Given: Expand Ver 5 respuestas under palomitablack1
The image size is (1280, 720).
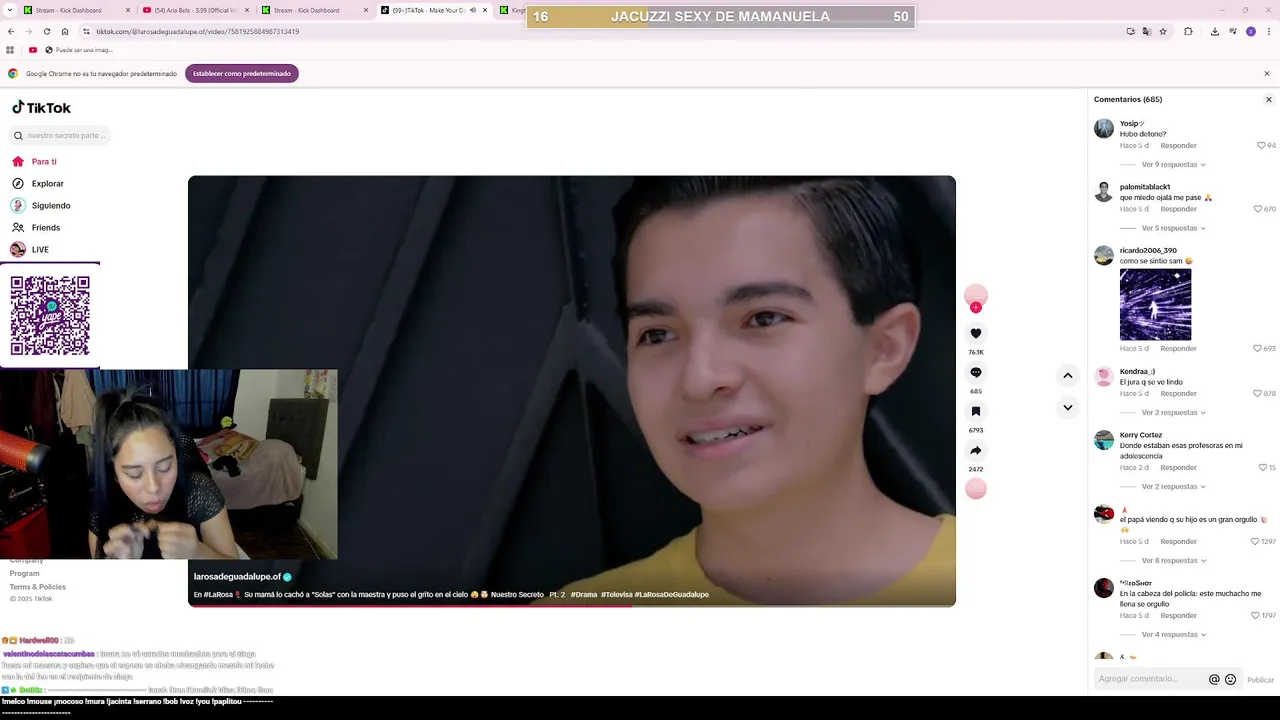Looking at the screenshot, I should 1173,228.
